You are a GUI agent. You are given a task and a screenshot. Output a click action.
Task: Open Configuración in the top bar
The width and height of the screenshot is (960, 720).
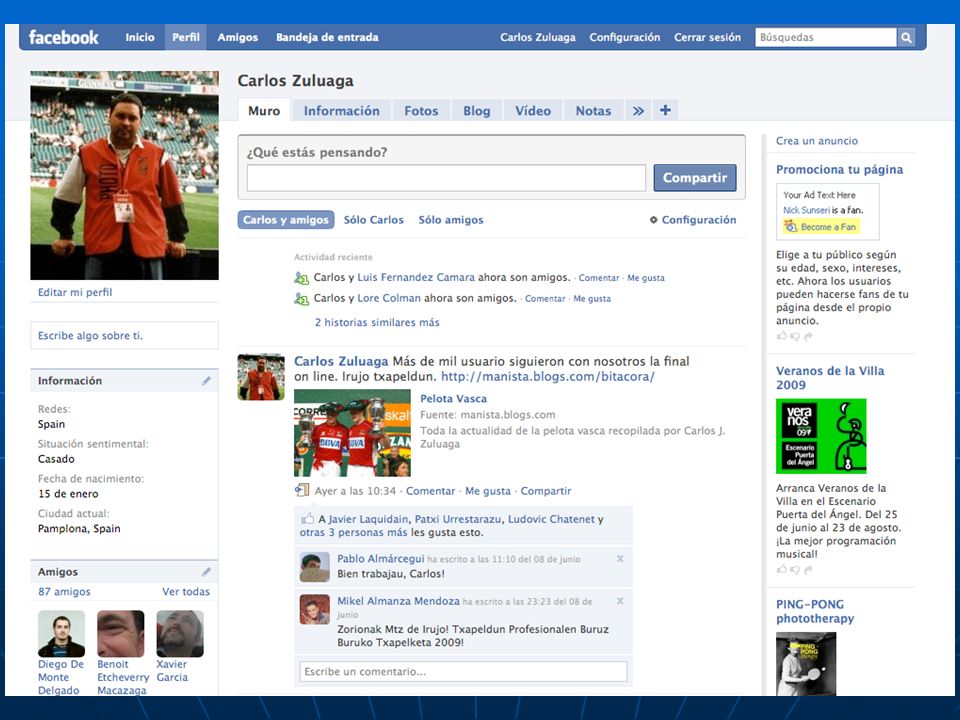tap(624, 37)
